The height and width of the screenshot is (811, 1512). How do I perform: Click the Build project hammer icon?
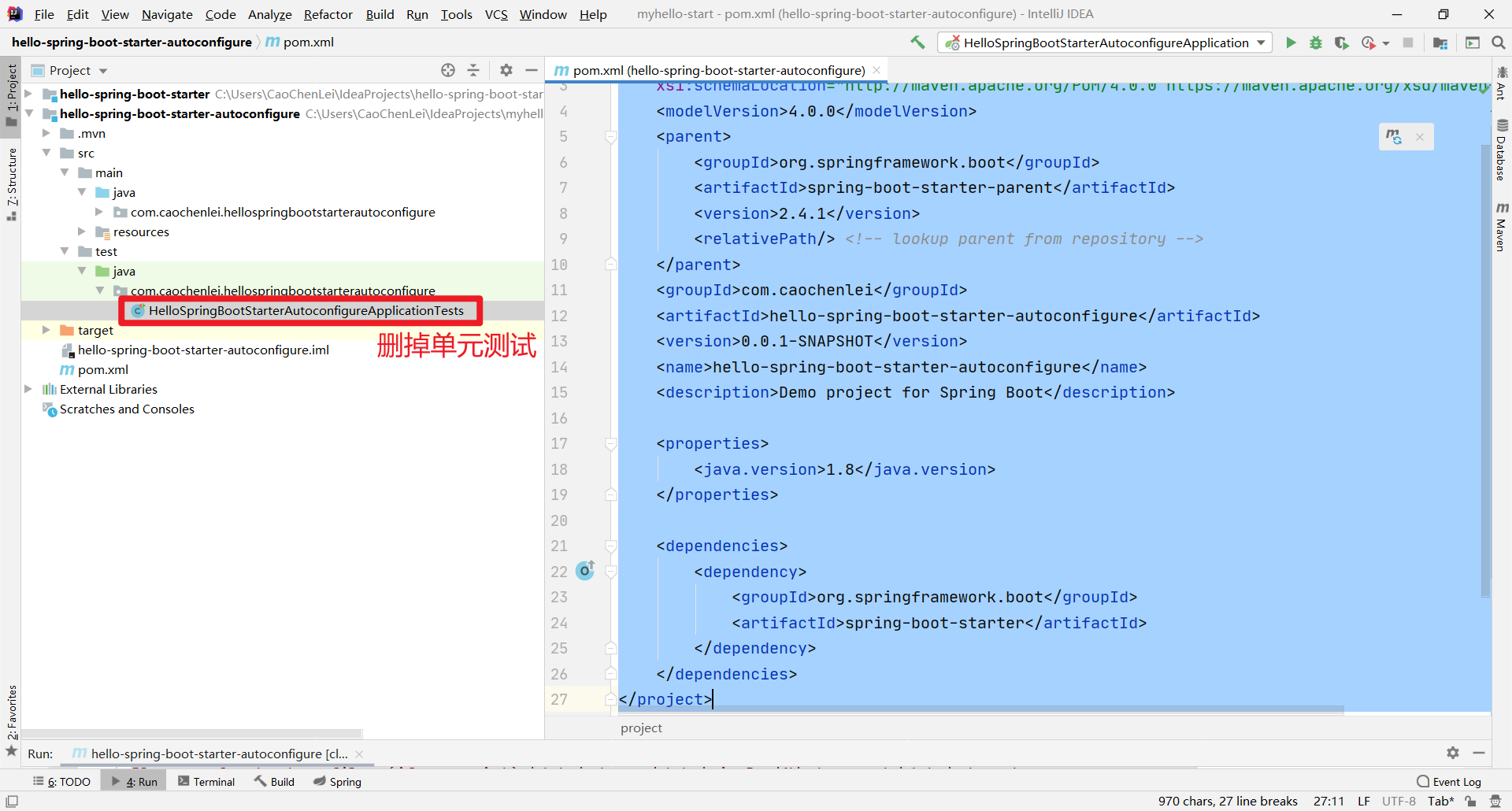tap(917, 43)
